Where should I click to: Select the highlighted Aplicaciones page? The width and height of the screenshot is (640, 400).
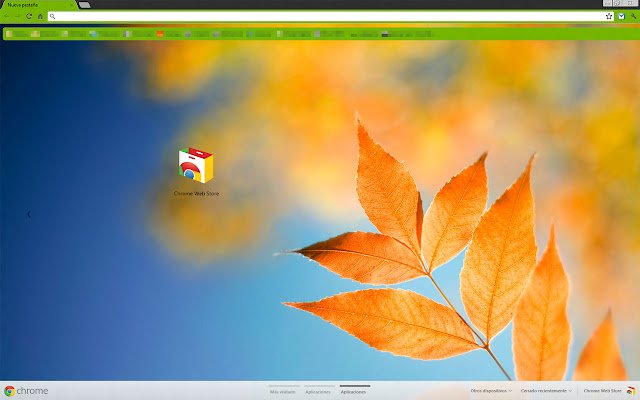click(353, 392)
